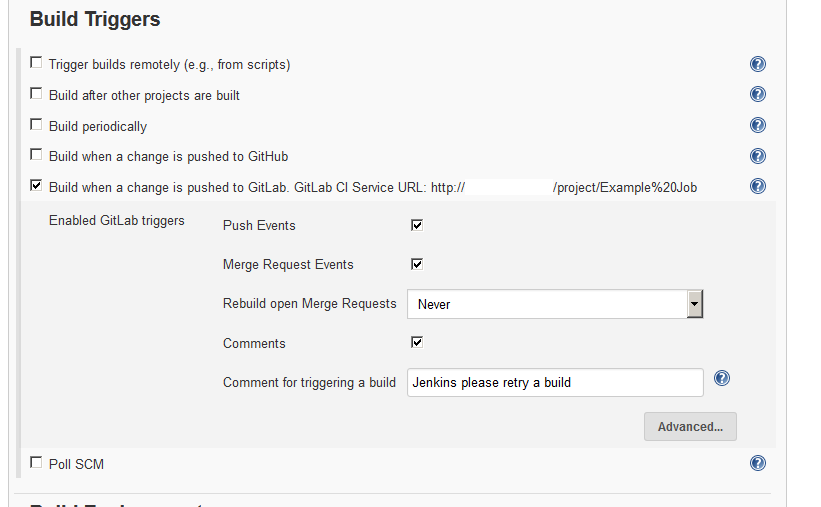Uncheck Merge Request Events
This screenshot has height=507, width=821.
coord(417,264)
